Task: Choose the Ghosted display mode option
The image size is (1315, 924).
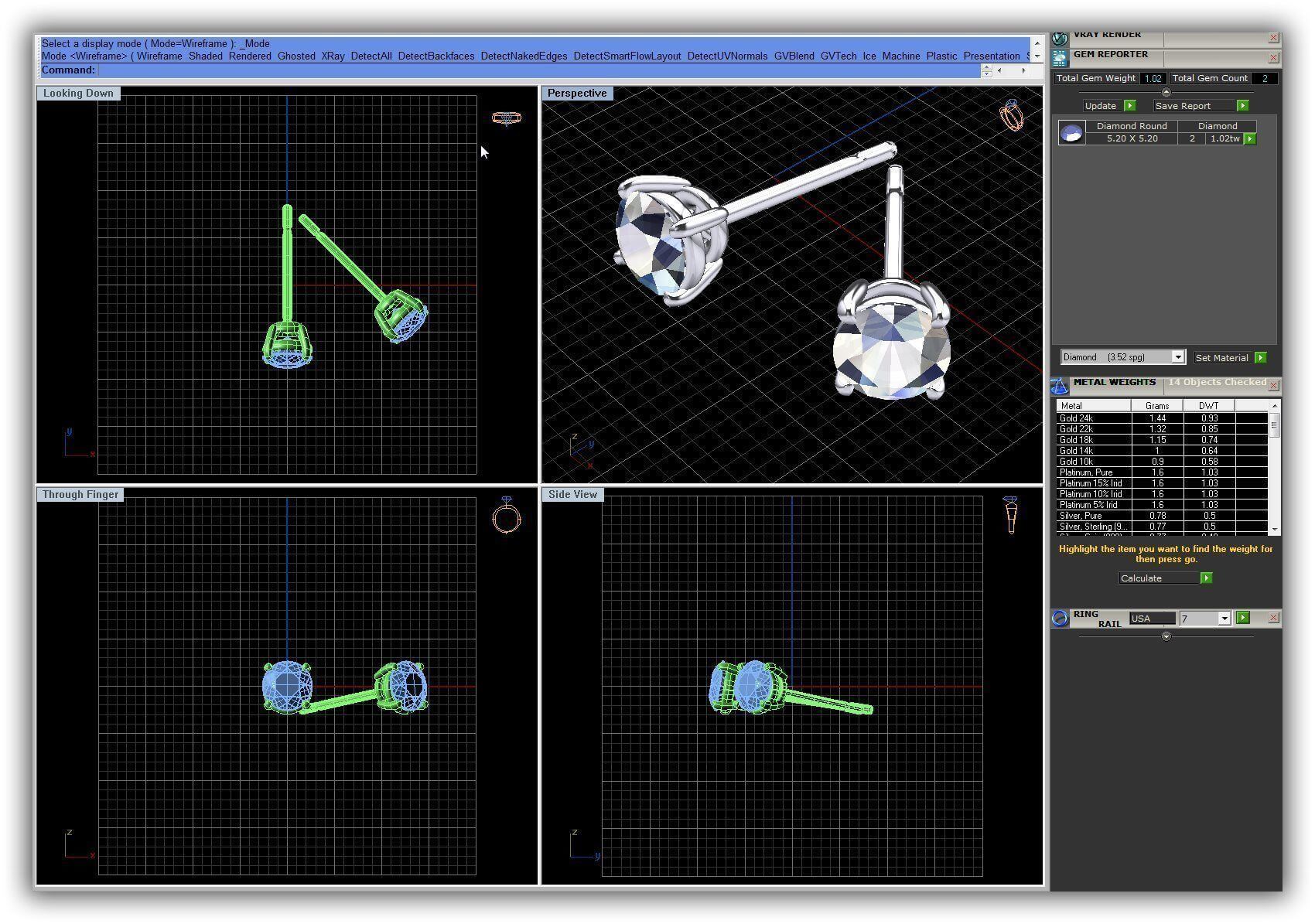Action: (296, 56)
